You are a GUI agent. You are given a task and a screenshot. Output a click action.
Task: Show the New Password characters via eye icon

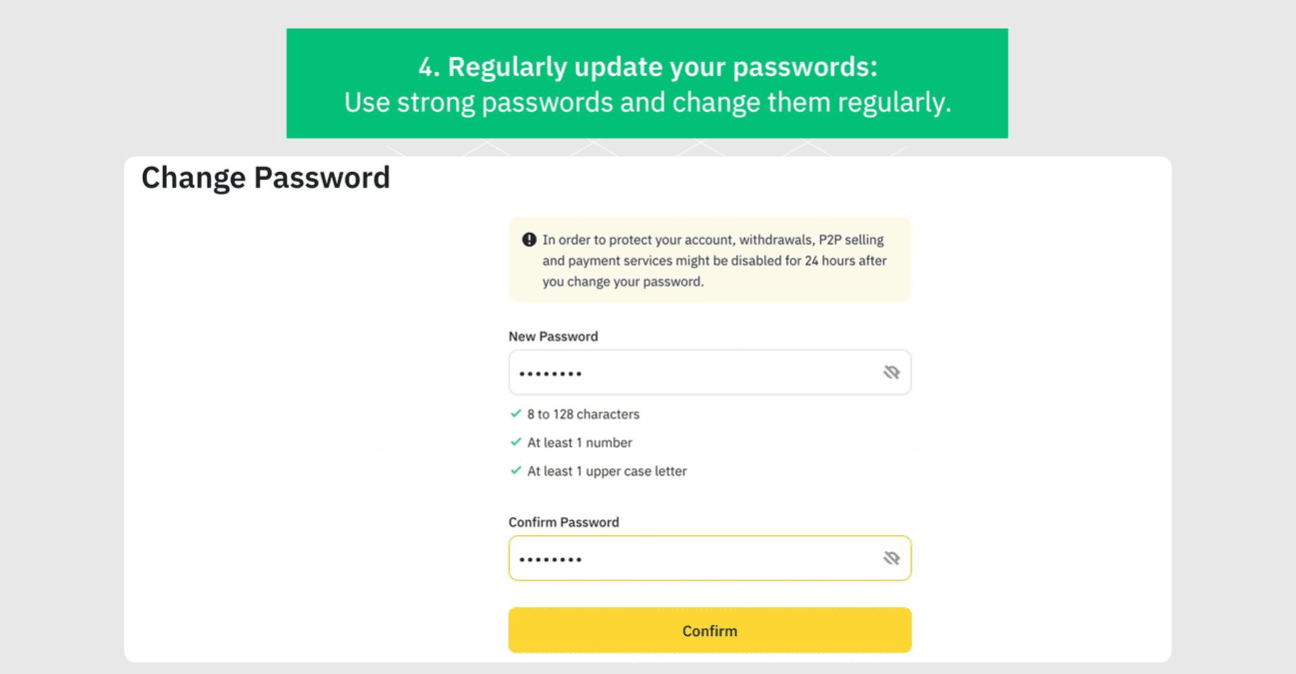click(x=891, y=373)
